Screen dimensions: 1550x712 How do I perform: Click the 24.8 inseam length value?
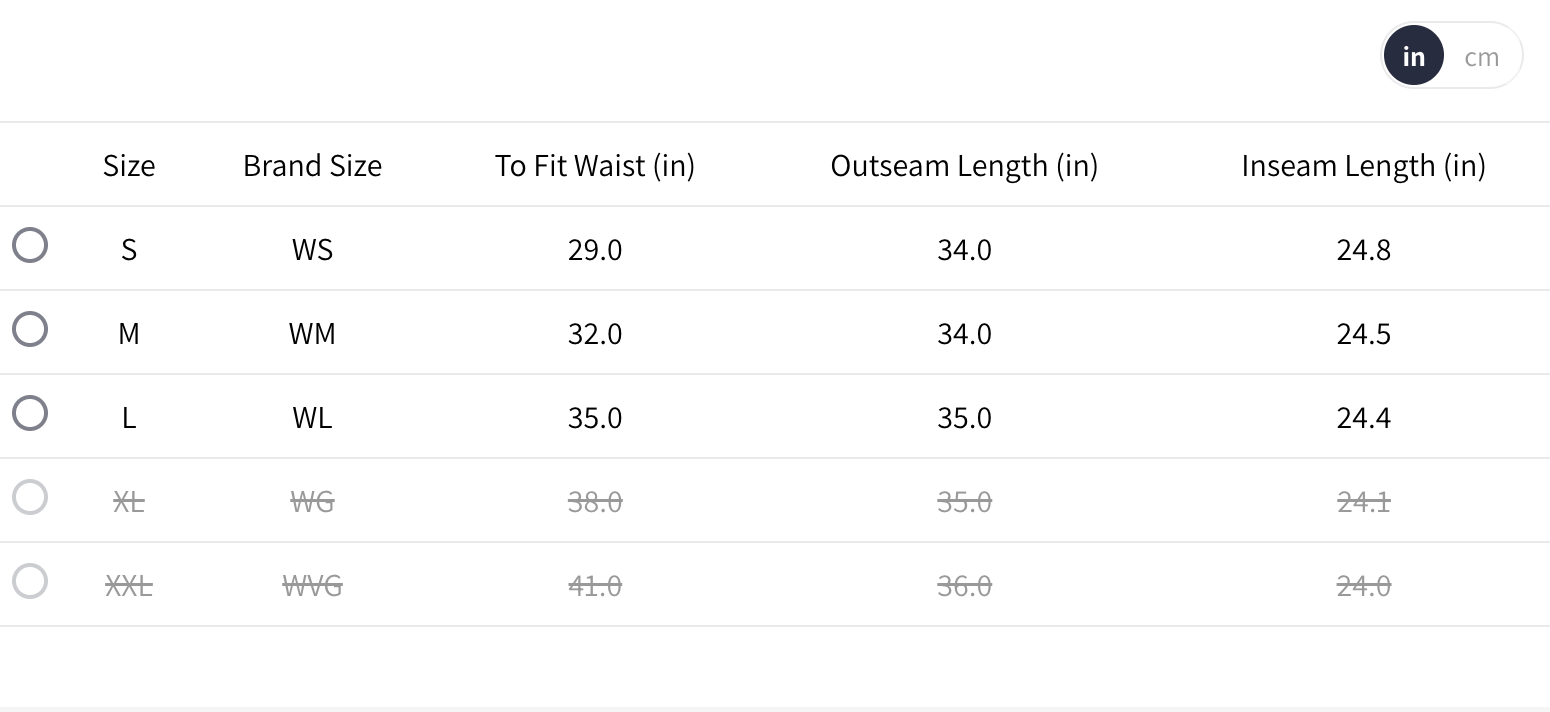coord(1363,249)
